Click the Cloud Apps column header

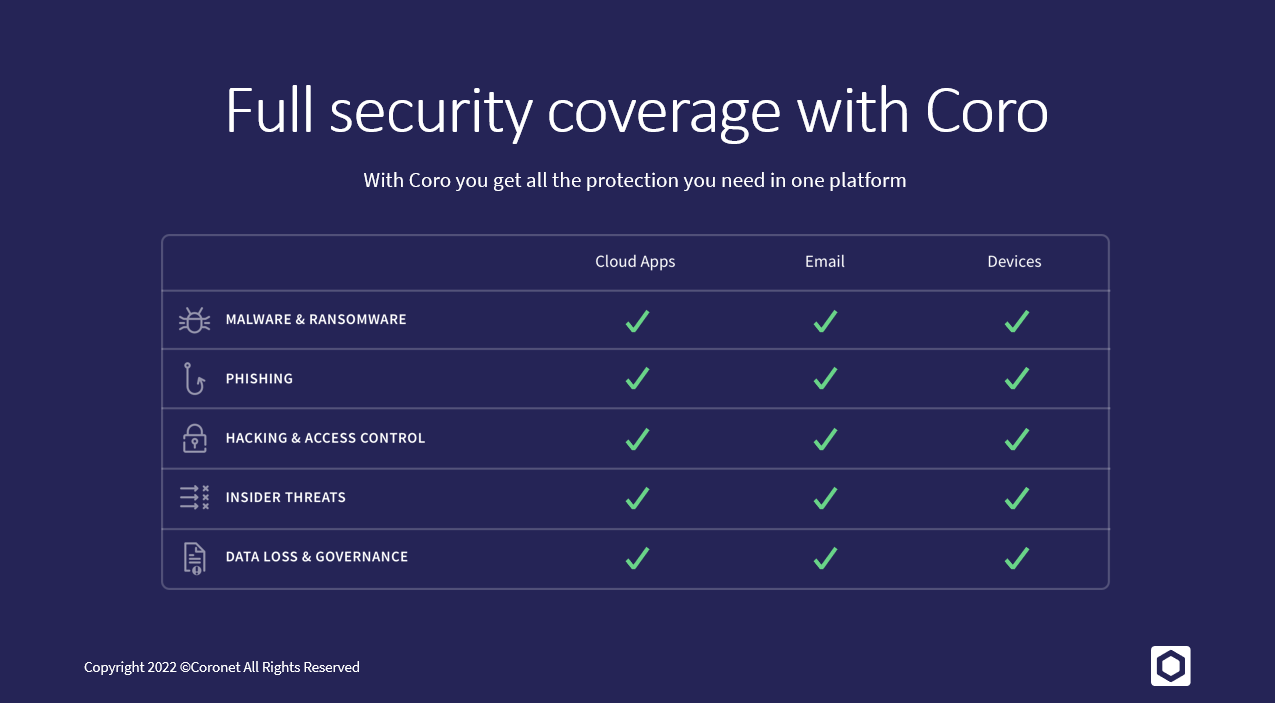tap(635, 261)
